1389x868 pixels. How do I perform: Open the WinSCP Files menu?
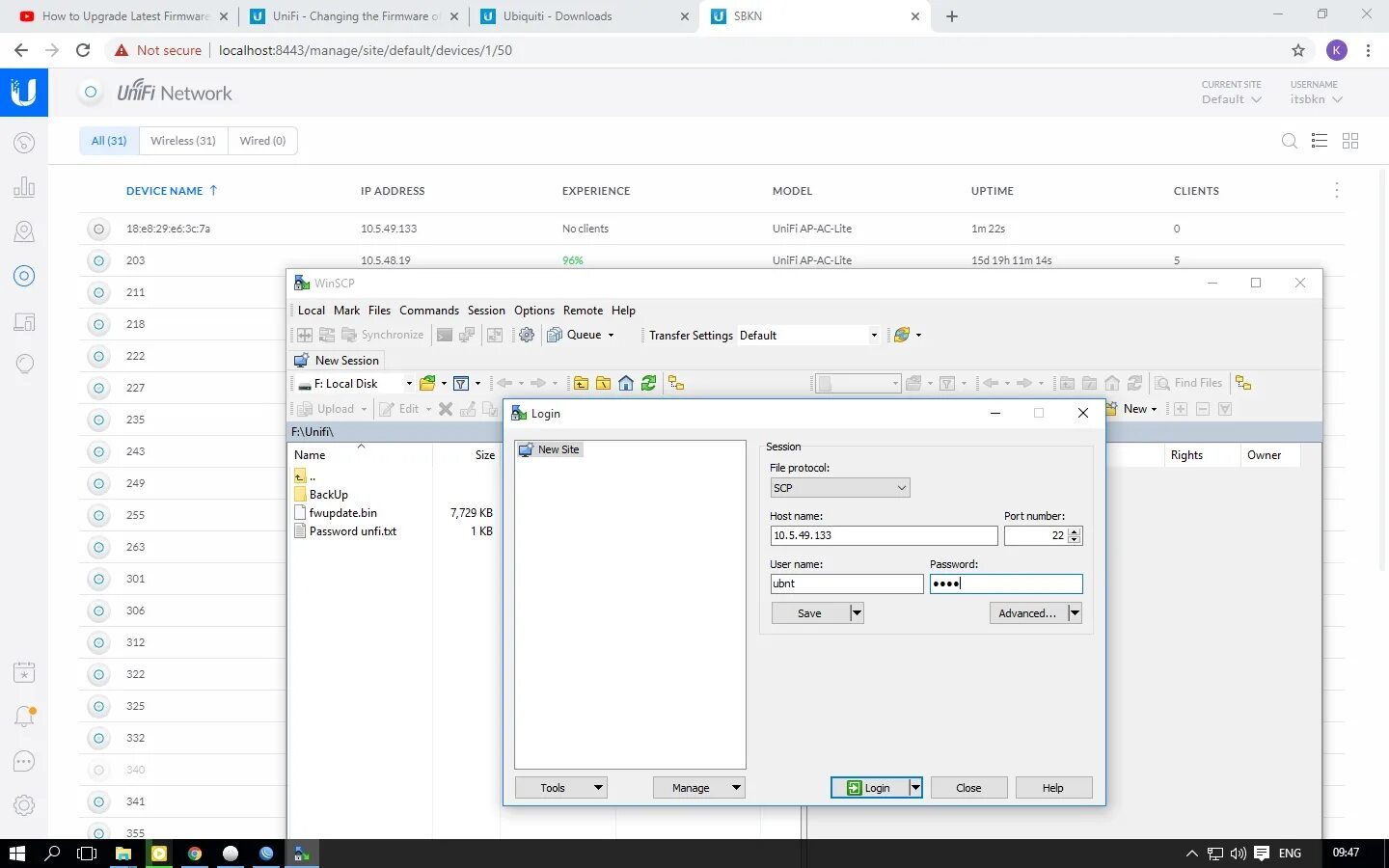click(x=379, y=311)
